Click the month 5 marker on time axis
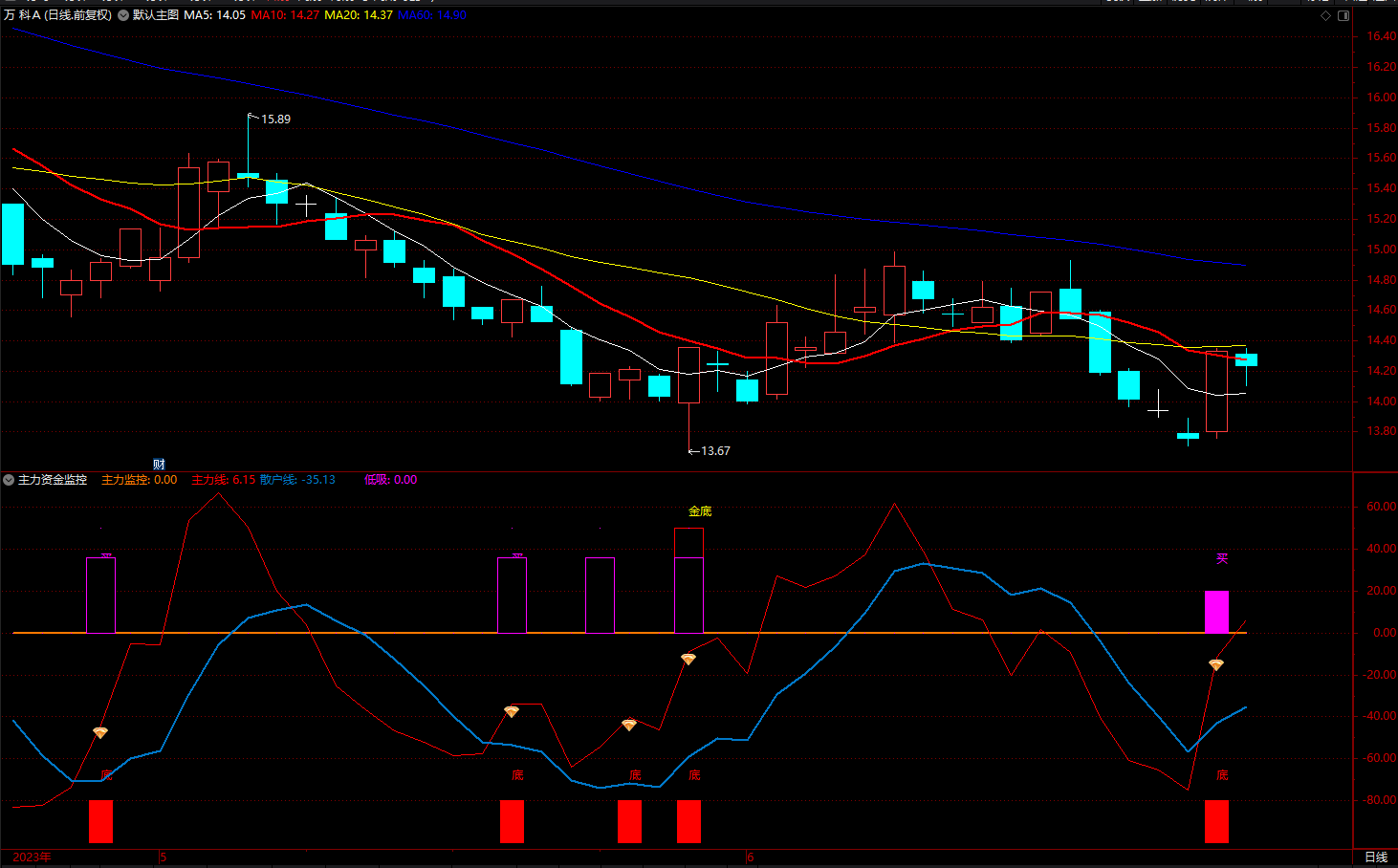The image size is (1398, 868). (x=164, y=857)
